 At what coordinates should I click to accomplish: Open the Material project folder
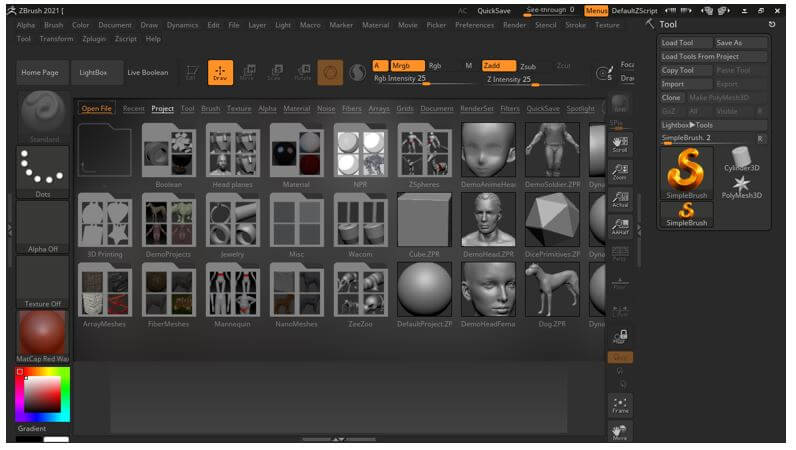296,155
